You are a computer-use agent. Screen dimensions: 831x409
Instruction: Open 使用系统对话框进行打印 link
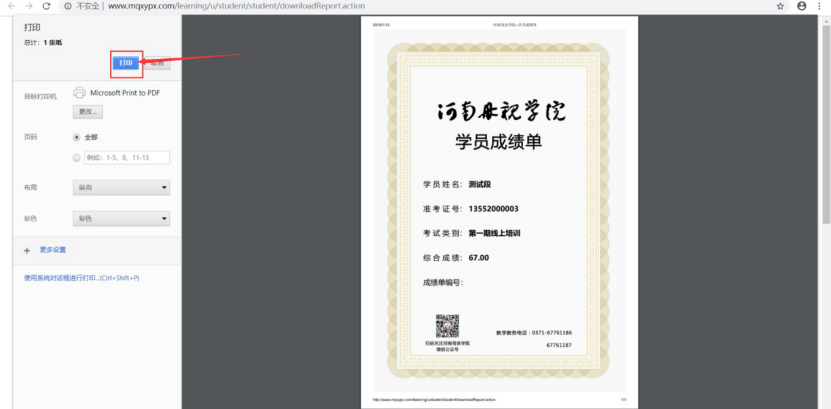pos(82,278)
